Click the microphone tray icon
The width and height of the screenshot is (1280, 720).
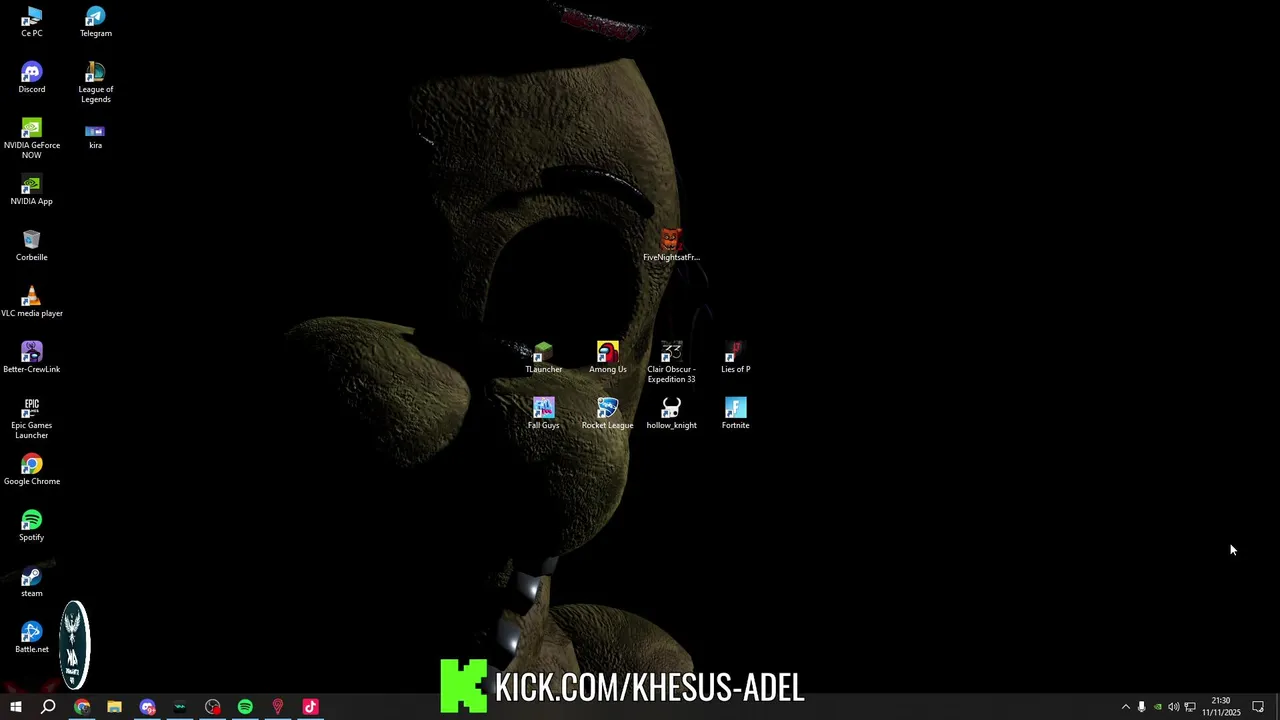click(x=1141, y=707)
